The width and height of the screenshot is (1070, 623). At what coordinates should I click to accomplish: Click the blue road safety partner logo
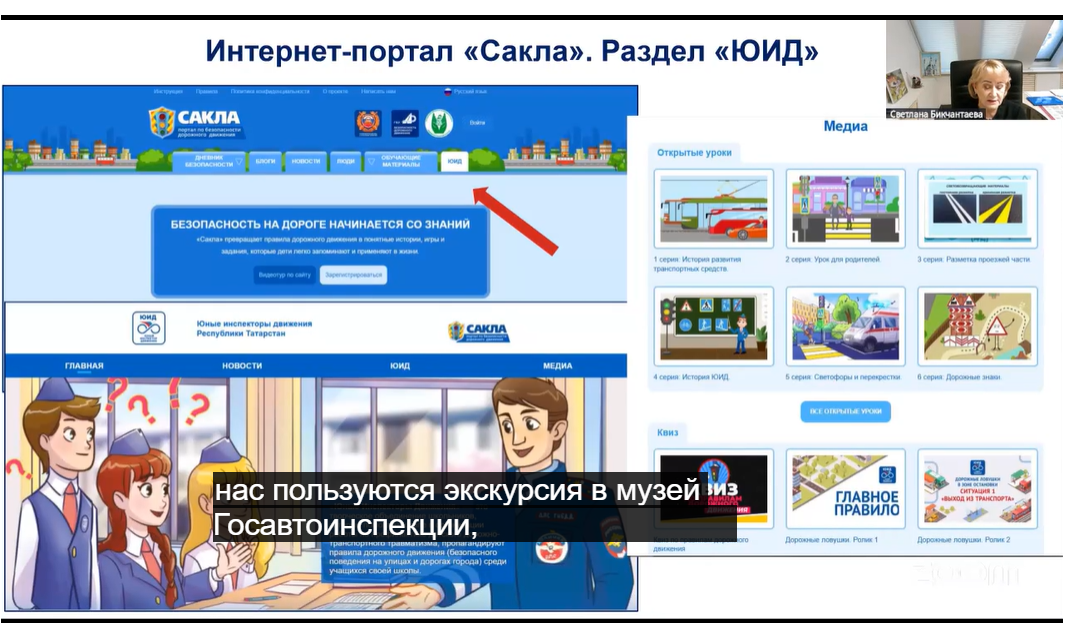404,122
